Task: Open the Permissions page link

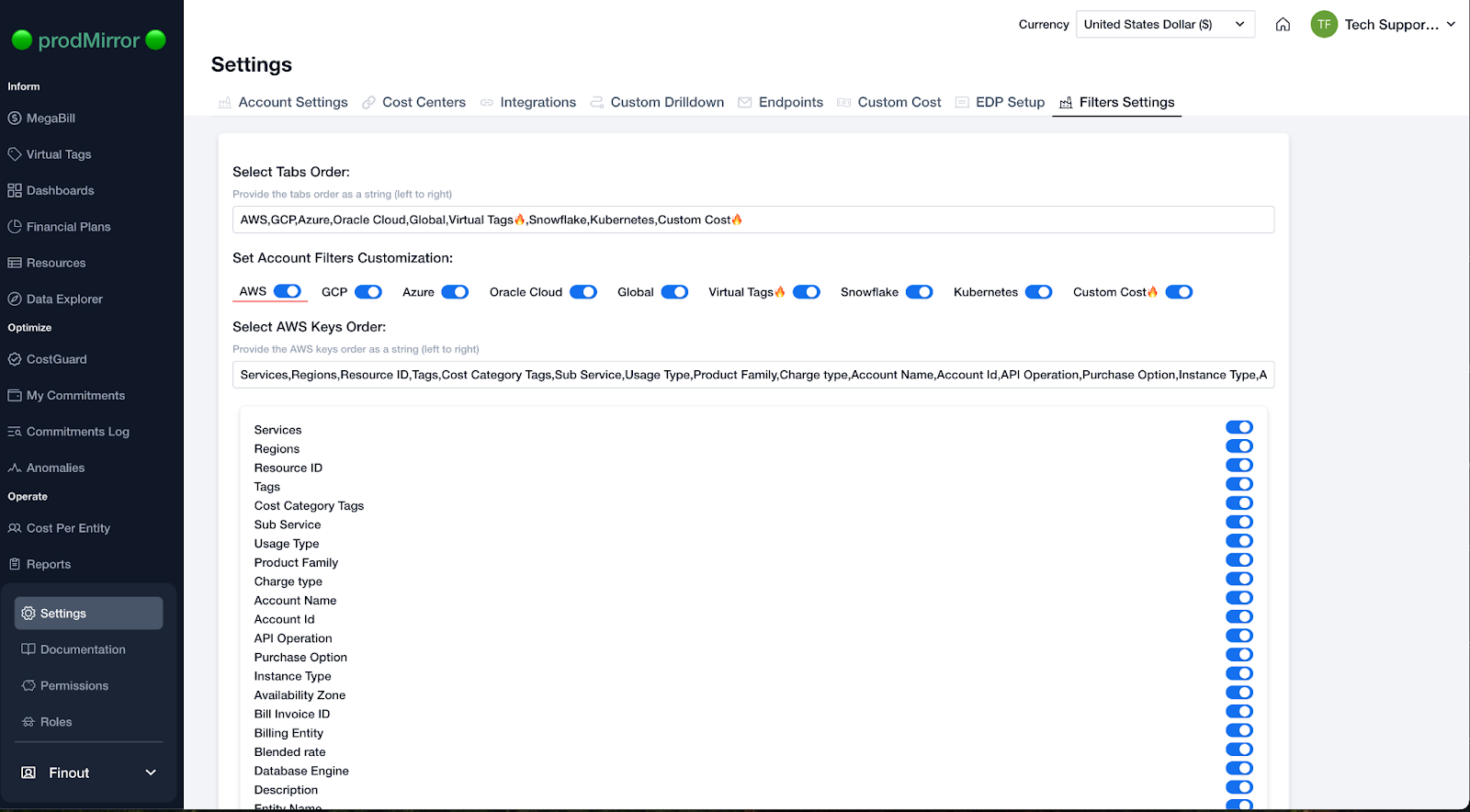Action: point(74,686)
